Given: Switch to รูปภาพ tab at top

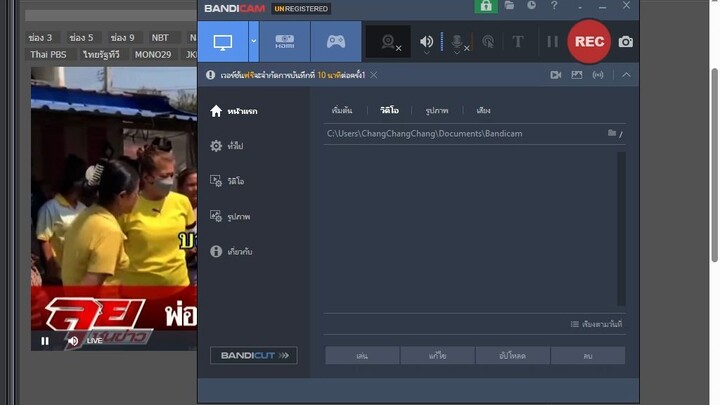Looking at the screenshot, I should point(437,111).
